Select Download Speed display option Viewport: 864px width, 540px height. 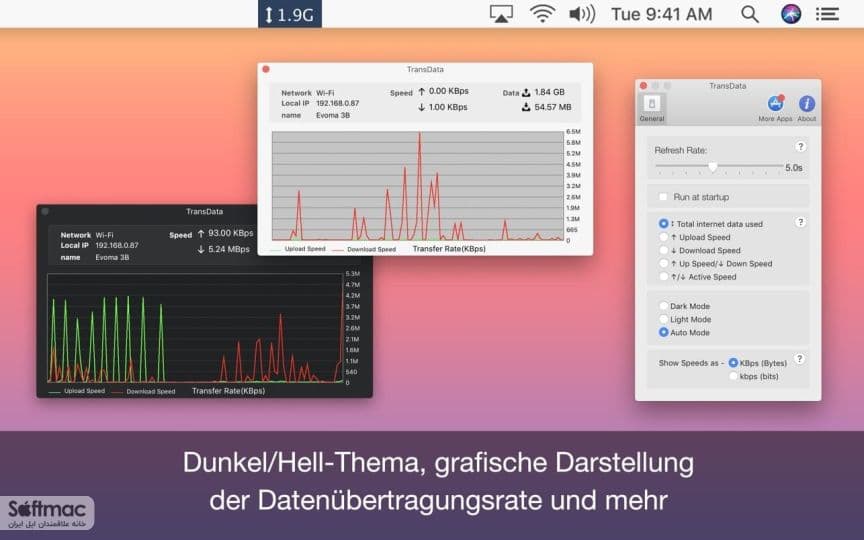pos(663,250)
